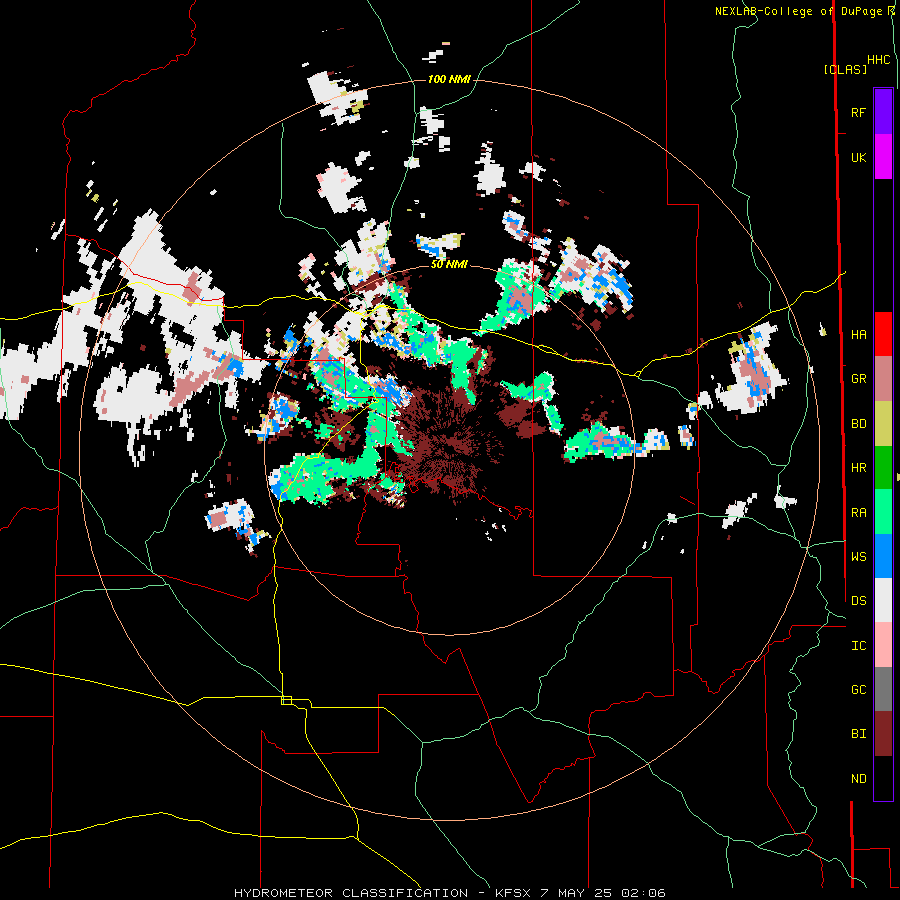Click the HYDROMETEOR CLASSIFICATION title text

coord(351,893)
